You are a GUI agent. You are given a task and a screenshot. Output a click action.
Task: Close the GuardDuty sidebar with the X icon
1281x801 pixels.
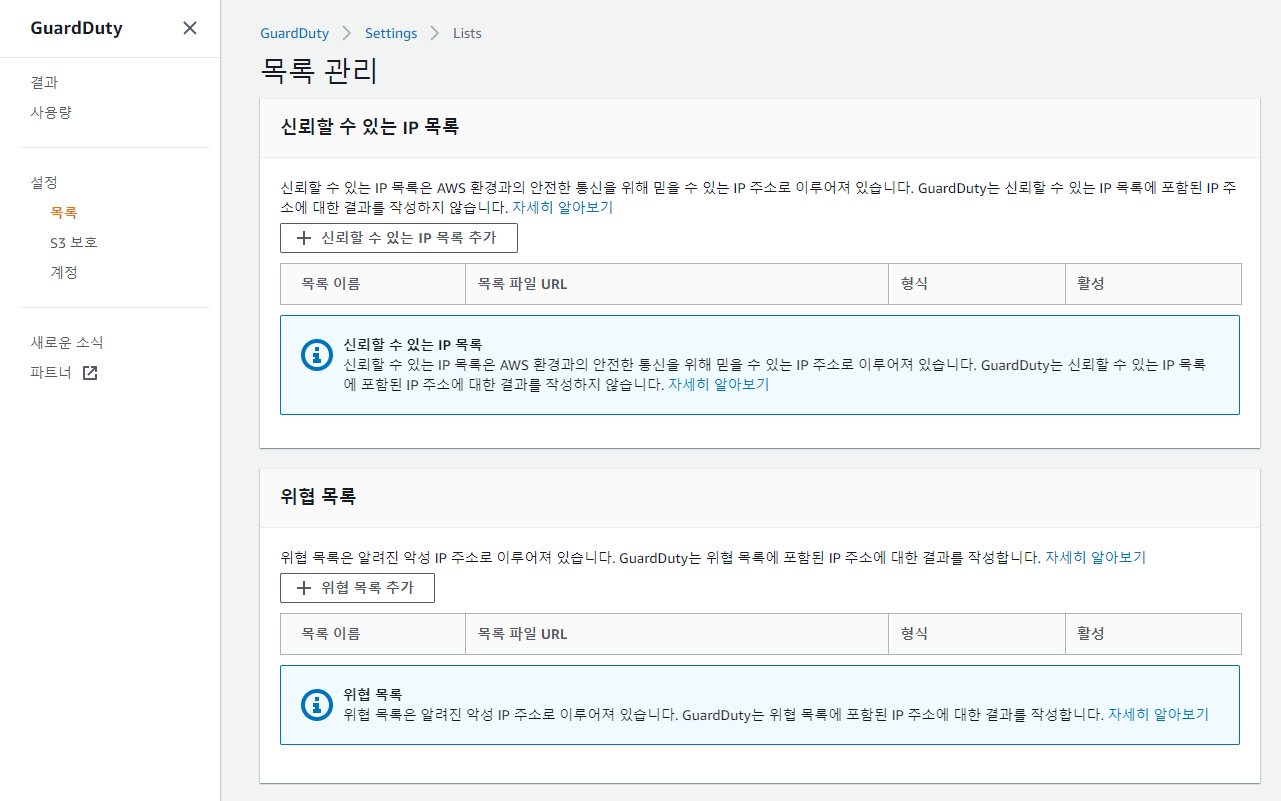coord(190,28)
